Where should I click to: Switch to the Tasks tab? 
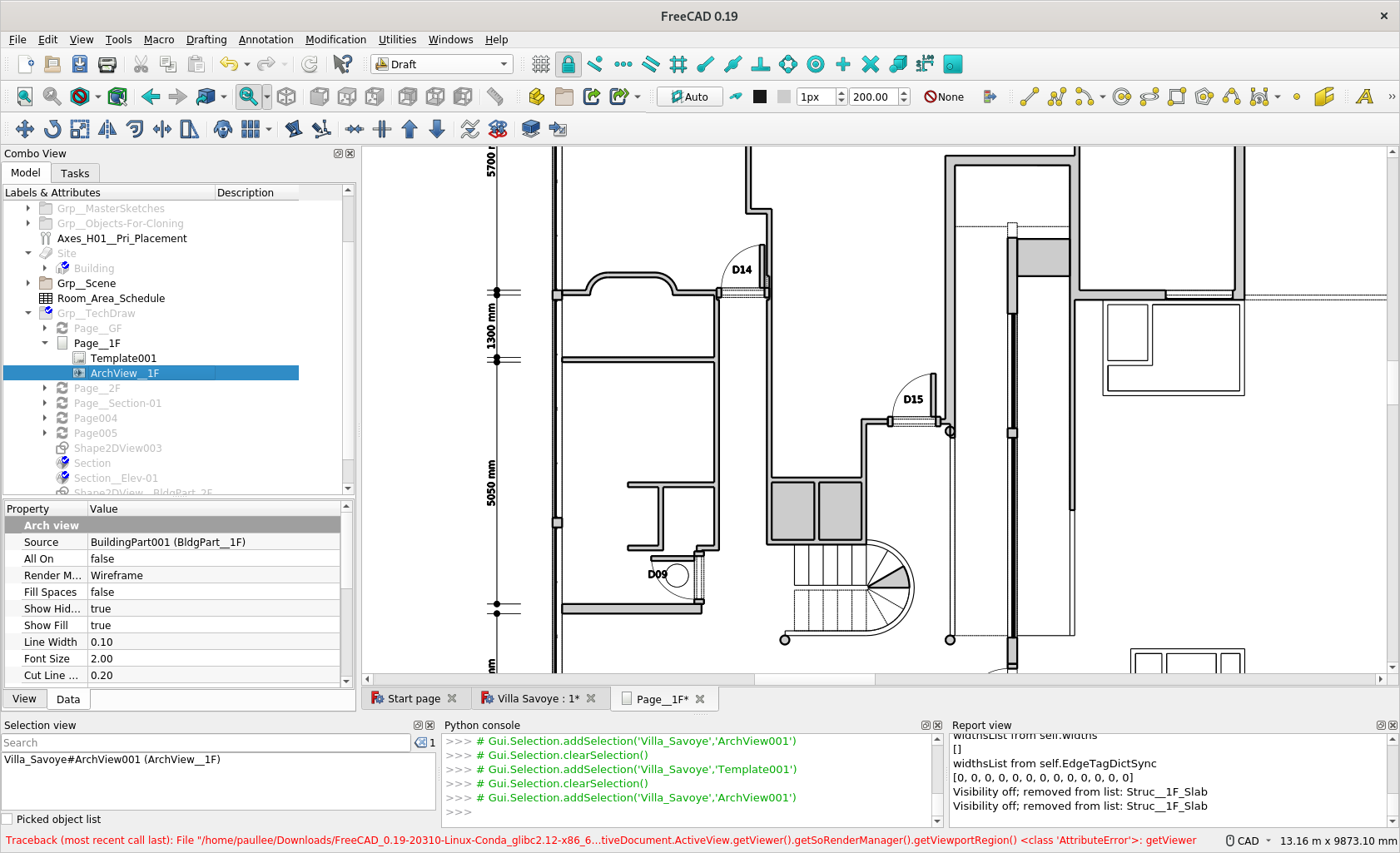tap(75, 172)
